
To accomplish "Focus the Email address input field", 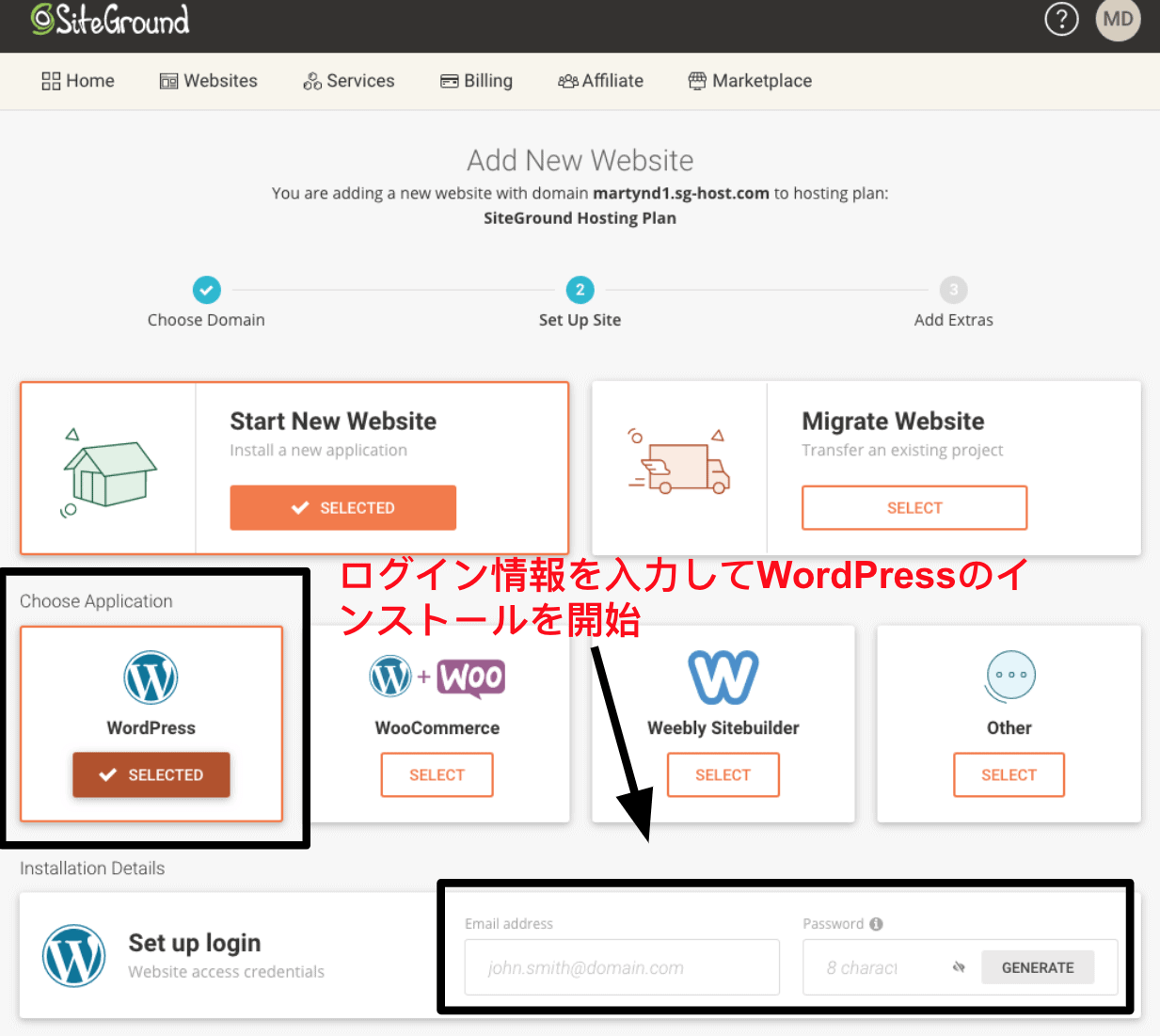I will point(622,967).
